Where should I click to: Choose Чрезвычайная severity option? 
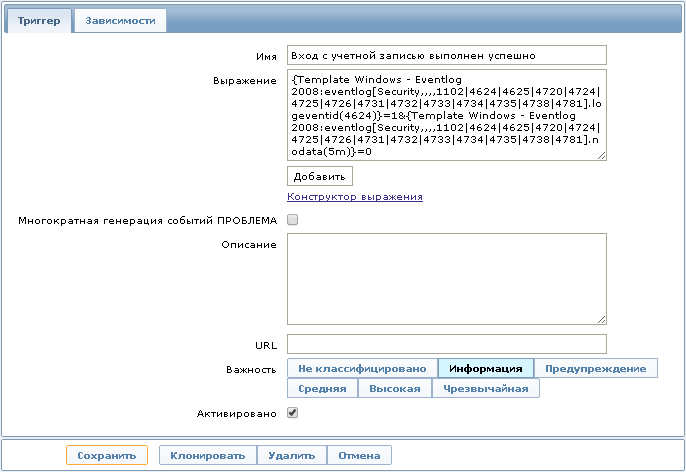(485, 388)
